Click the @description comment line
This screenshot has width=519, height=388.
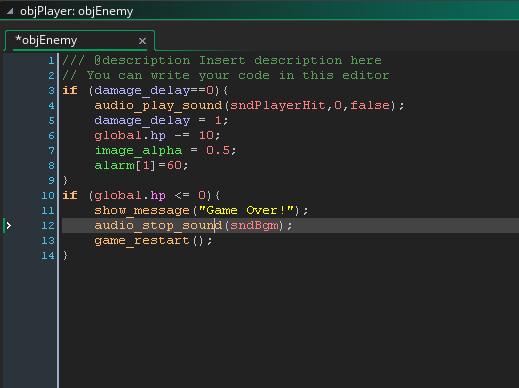click(x=222, y=61)
